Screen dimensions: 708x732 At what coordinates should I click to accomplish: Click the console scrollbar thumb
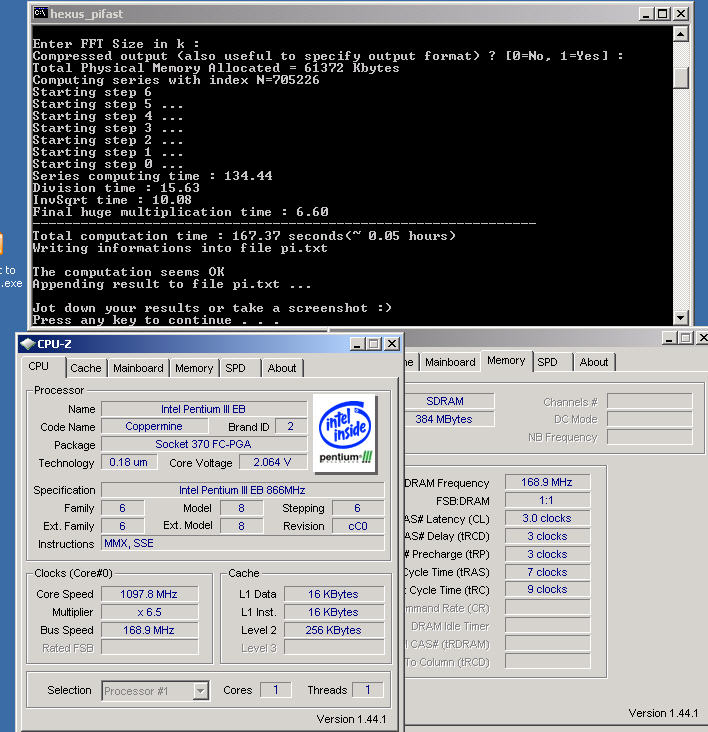coord(680,77)
